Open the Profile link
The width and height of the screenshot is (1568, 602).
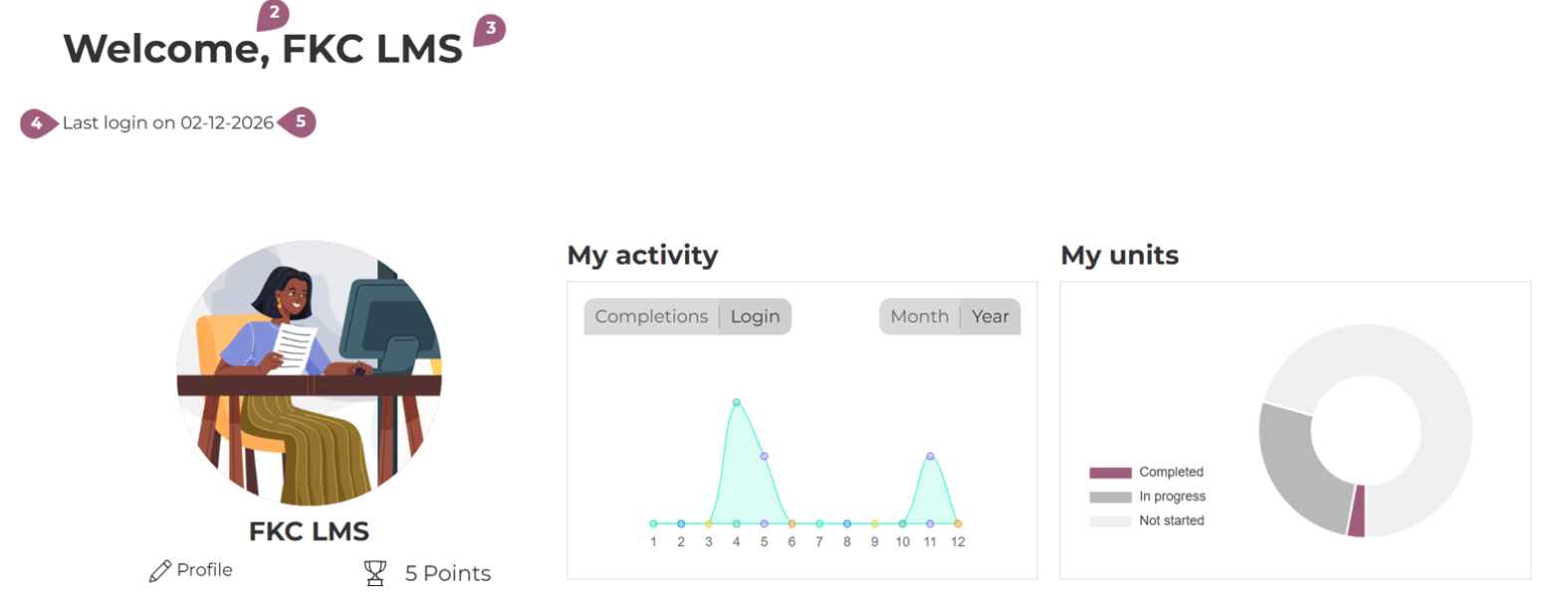point(204,570)
